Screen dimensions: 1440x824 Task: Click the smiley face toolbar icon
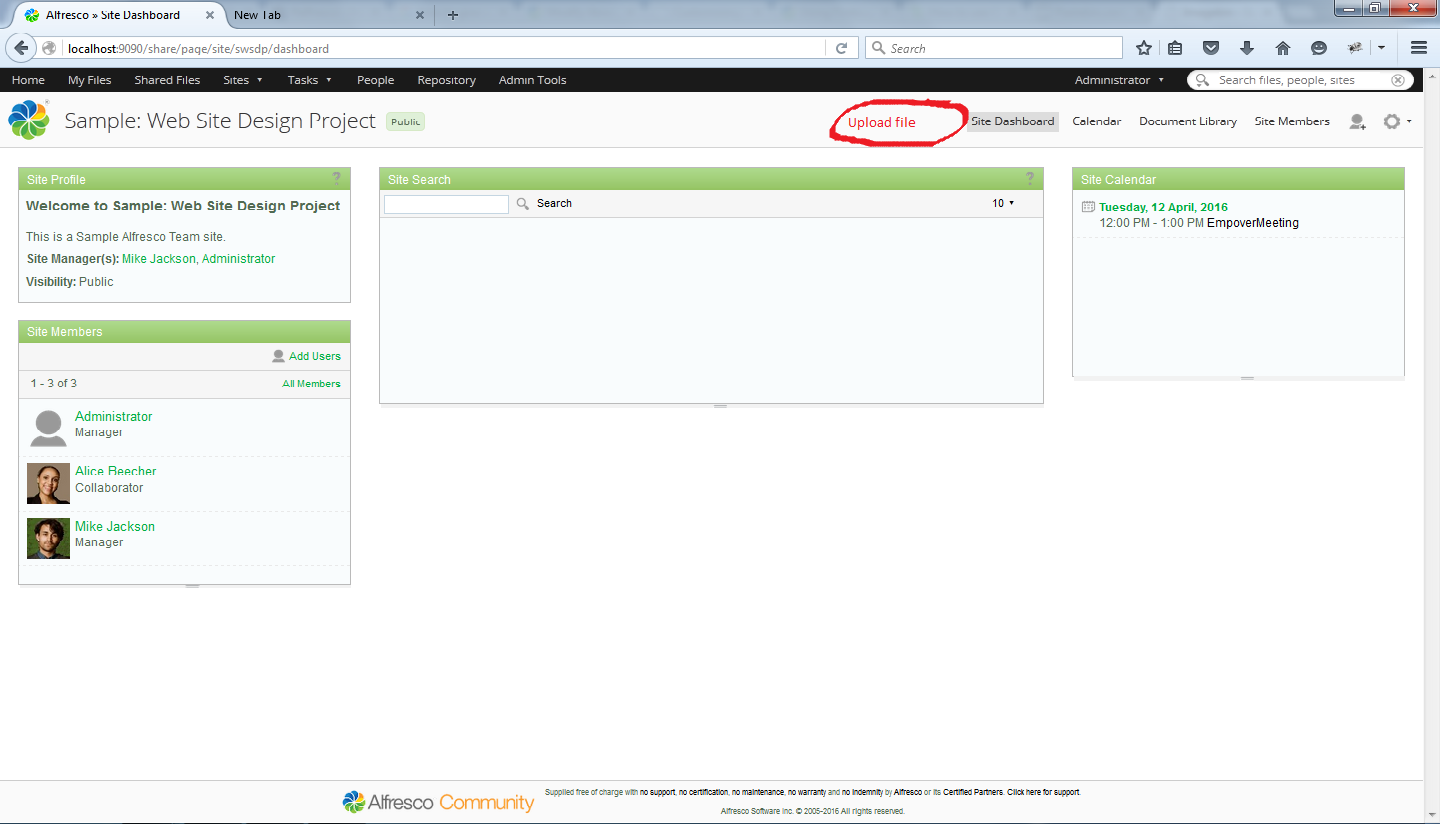[1319, 48]
